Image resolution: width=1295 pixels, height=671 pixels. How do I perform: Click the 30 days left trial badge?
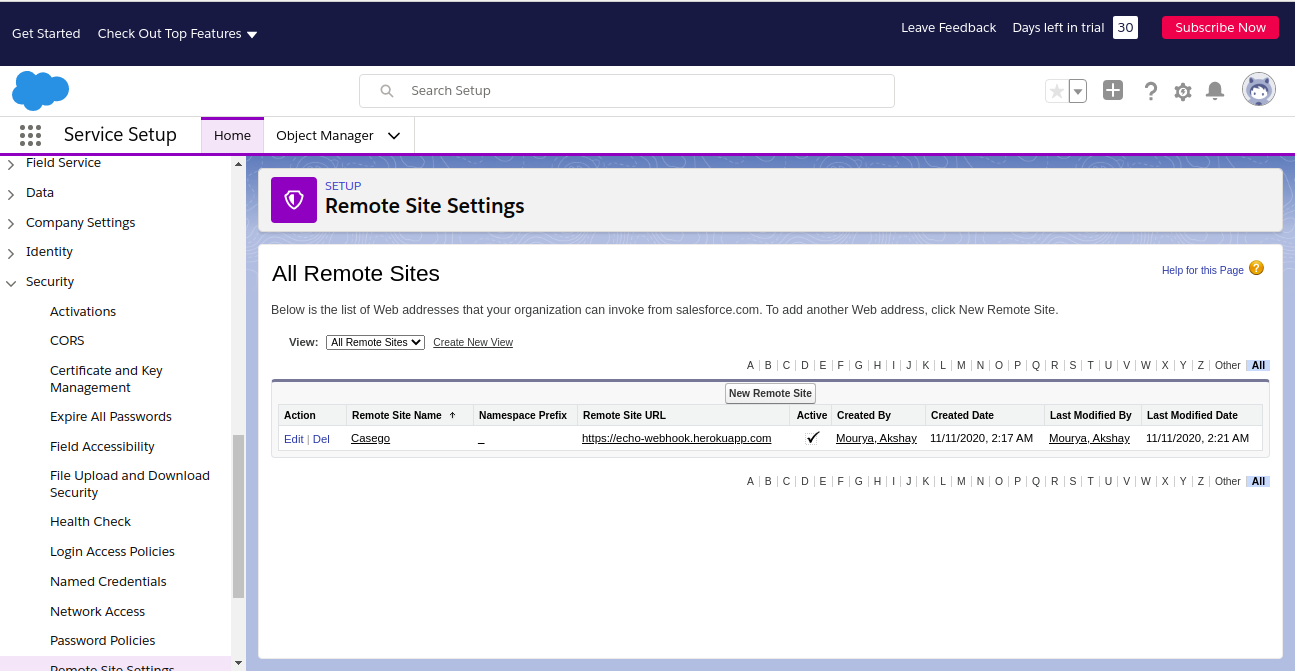pyautogui.click(x=1125, y=28)
